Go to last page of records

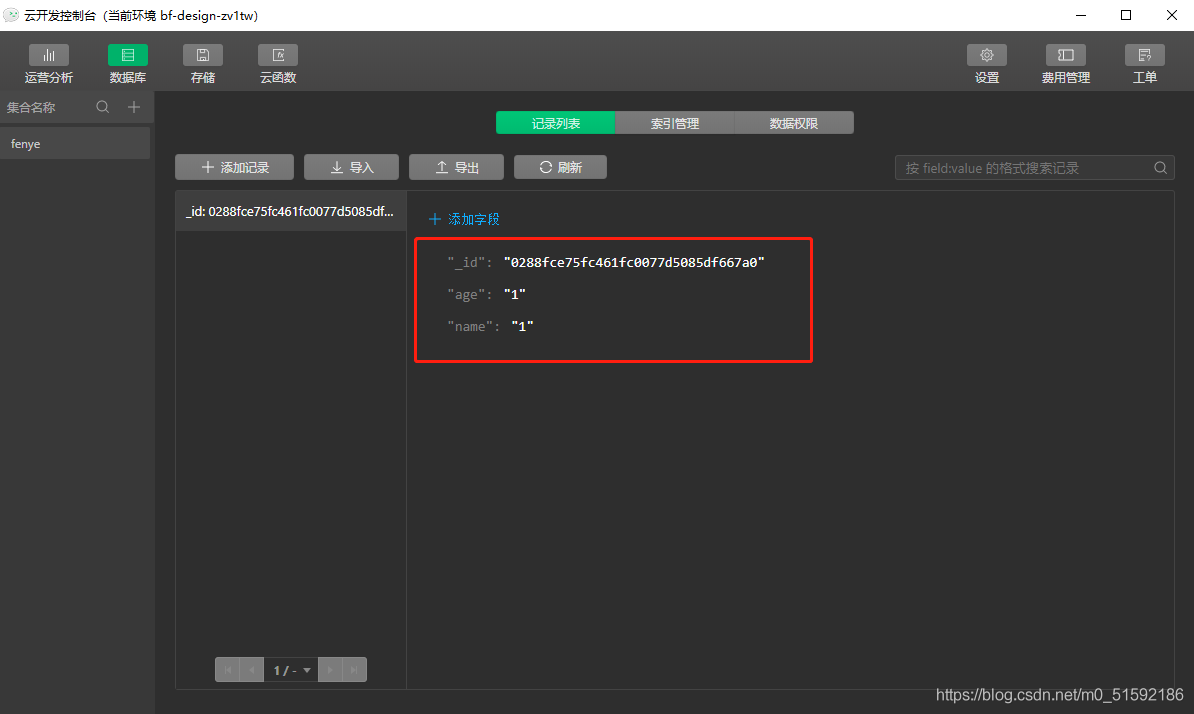click(x=354, y=670)
